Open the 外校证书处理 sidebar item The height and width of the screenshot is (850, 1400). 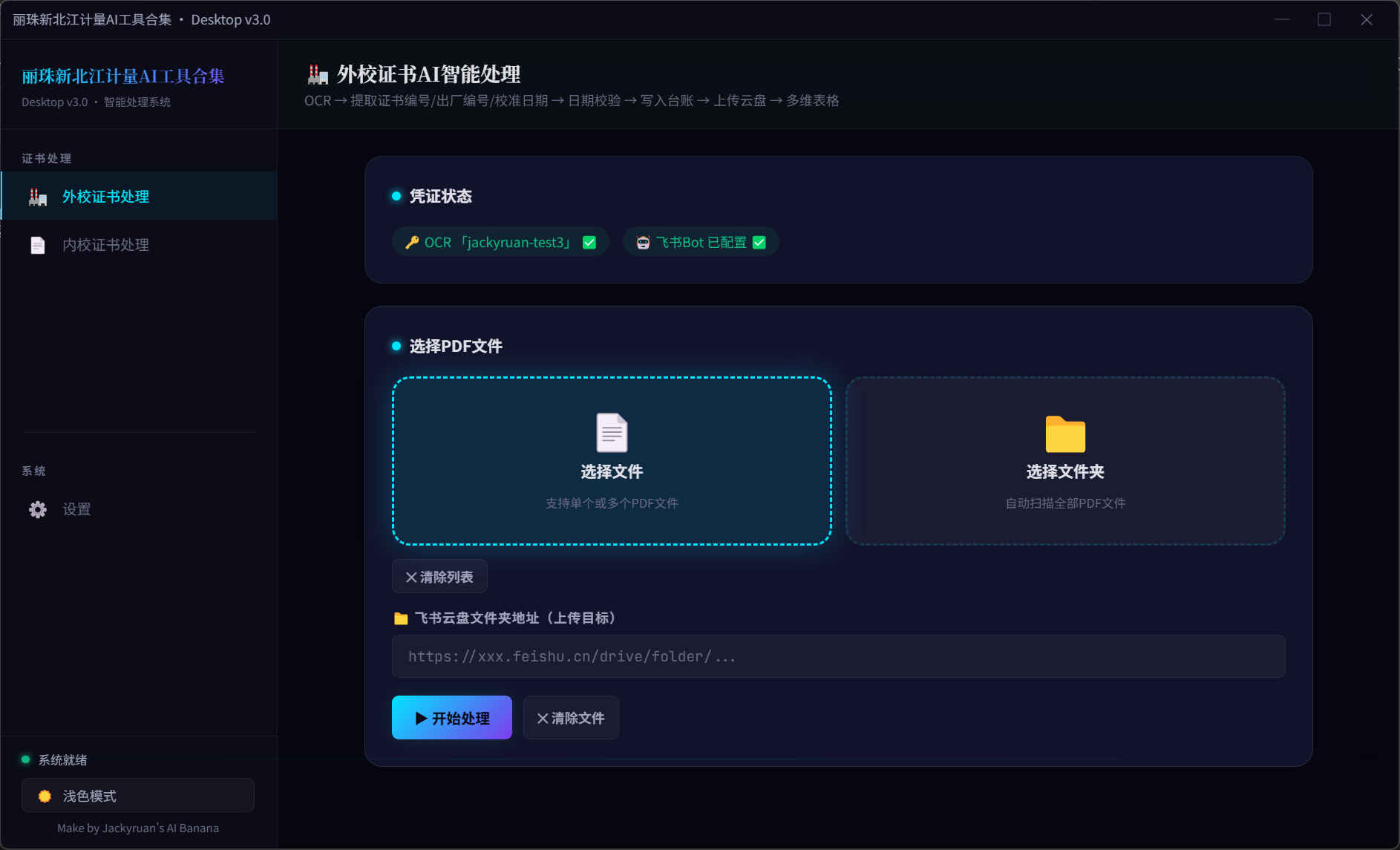139,196
